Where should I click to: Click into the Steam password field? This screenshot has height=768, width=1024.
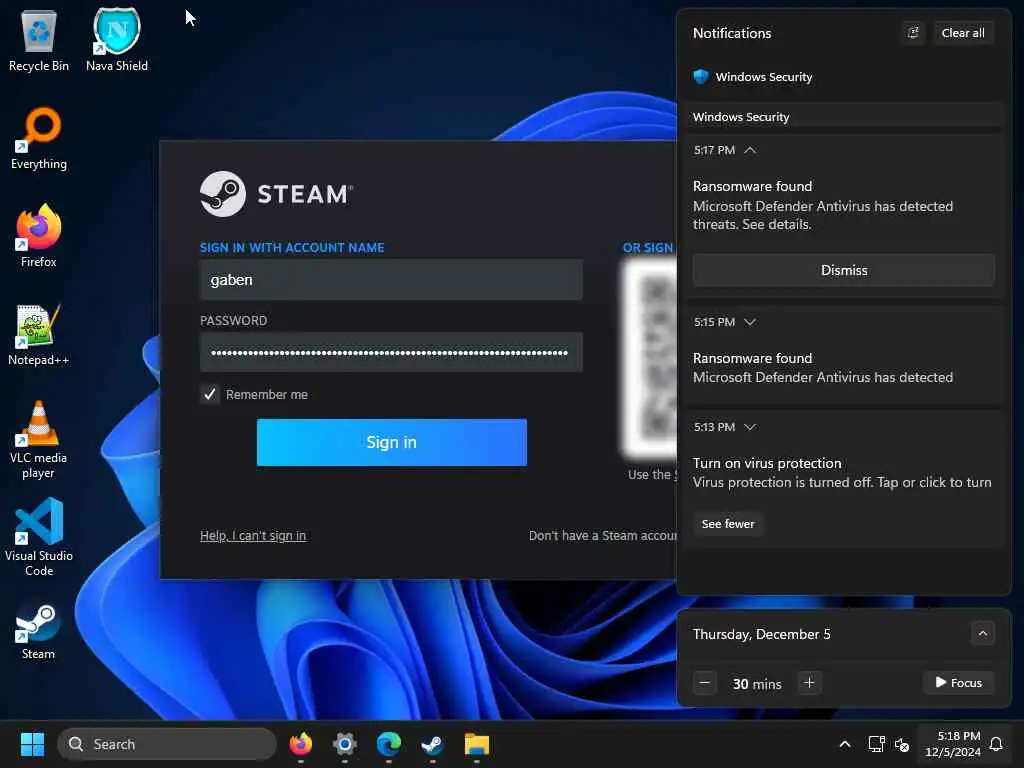click(391, 352)
